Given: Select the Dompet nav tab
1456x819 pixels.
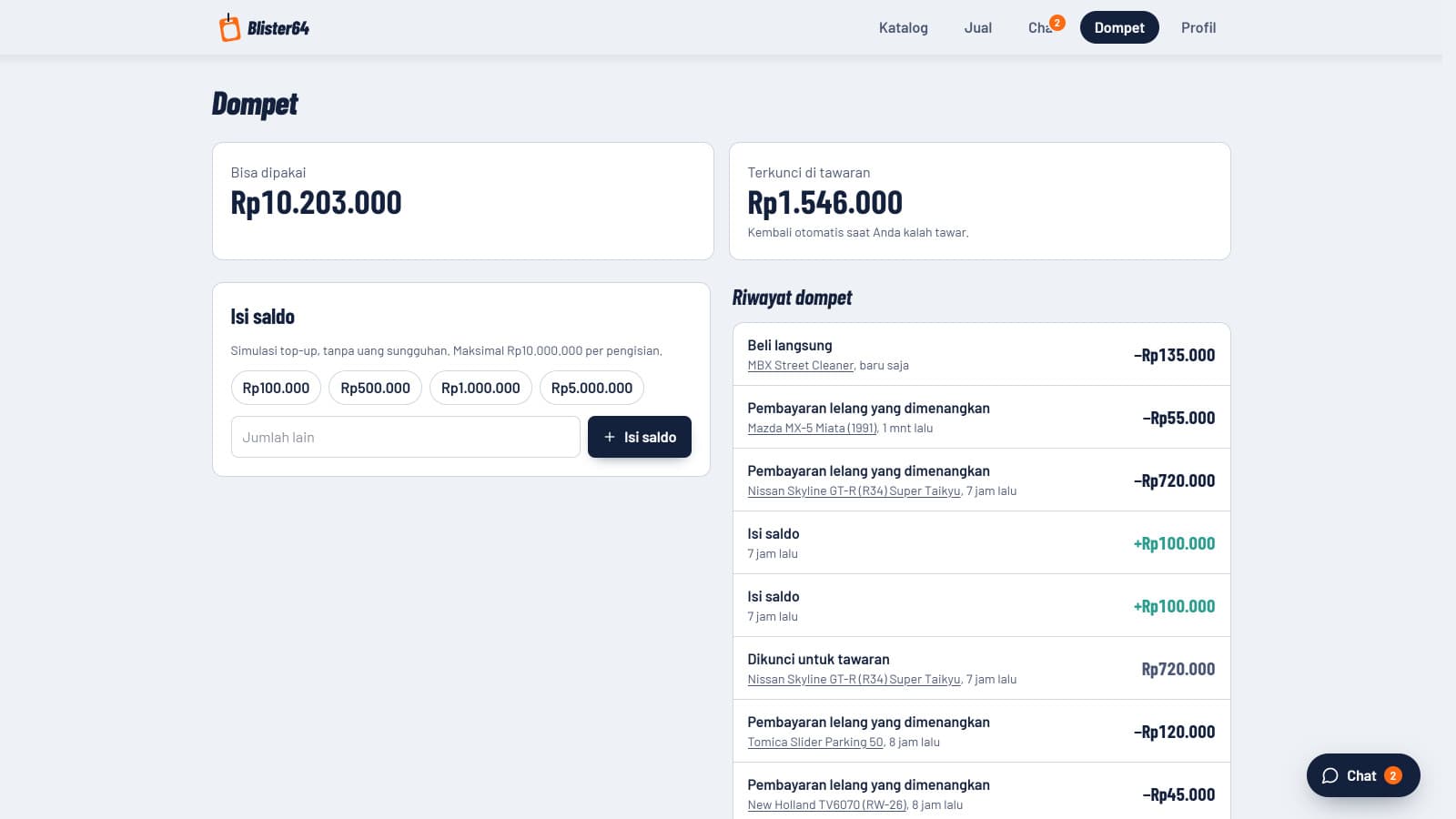Looking at the screenshot, I should click(x=1119, y=28).
